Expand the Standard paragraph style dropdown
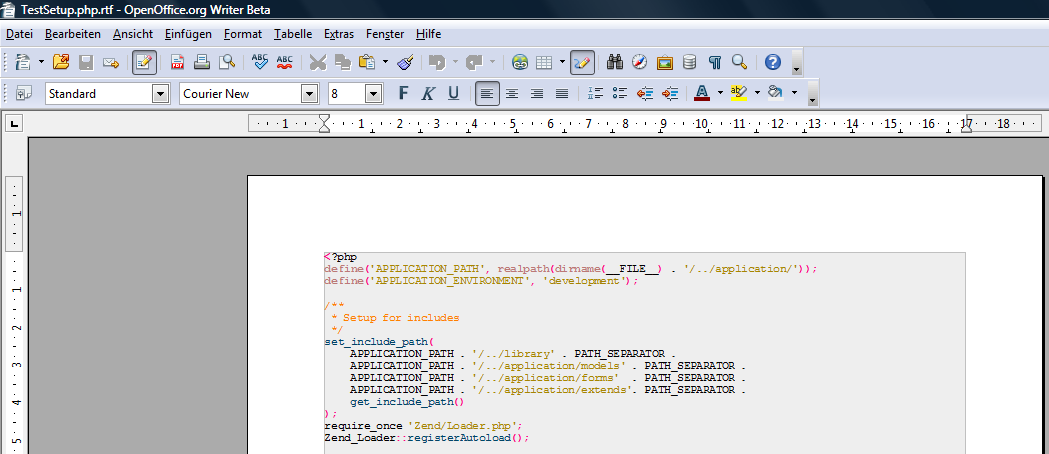1049x454 pixels. [x=160, y=94]
